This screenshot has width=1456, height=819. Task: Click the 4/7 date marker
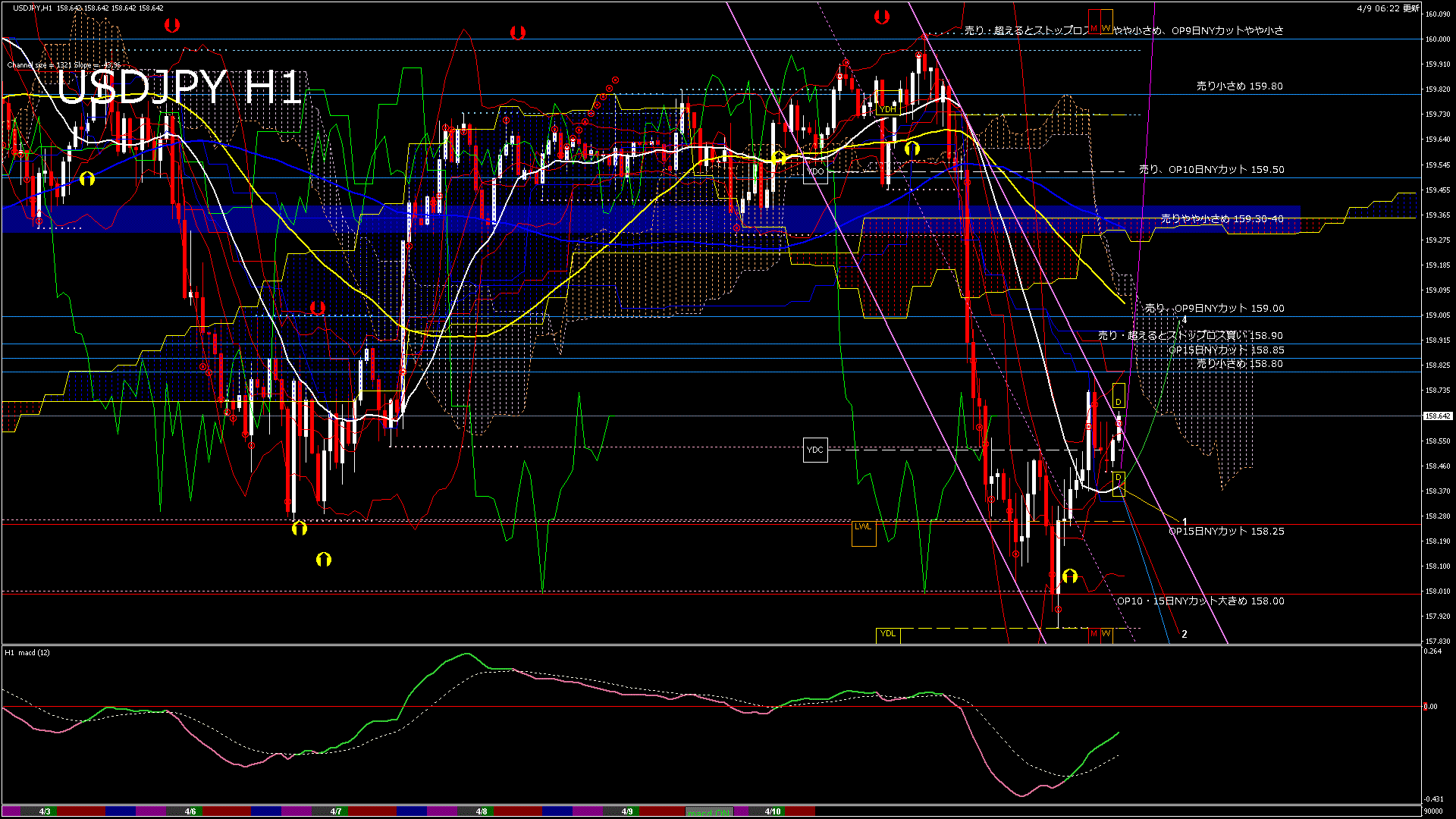[336, 811]
